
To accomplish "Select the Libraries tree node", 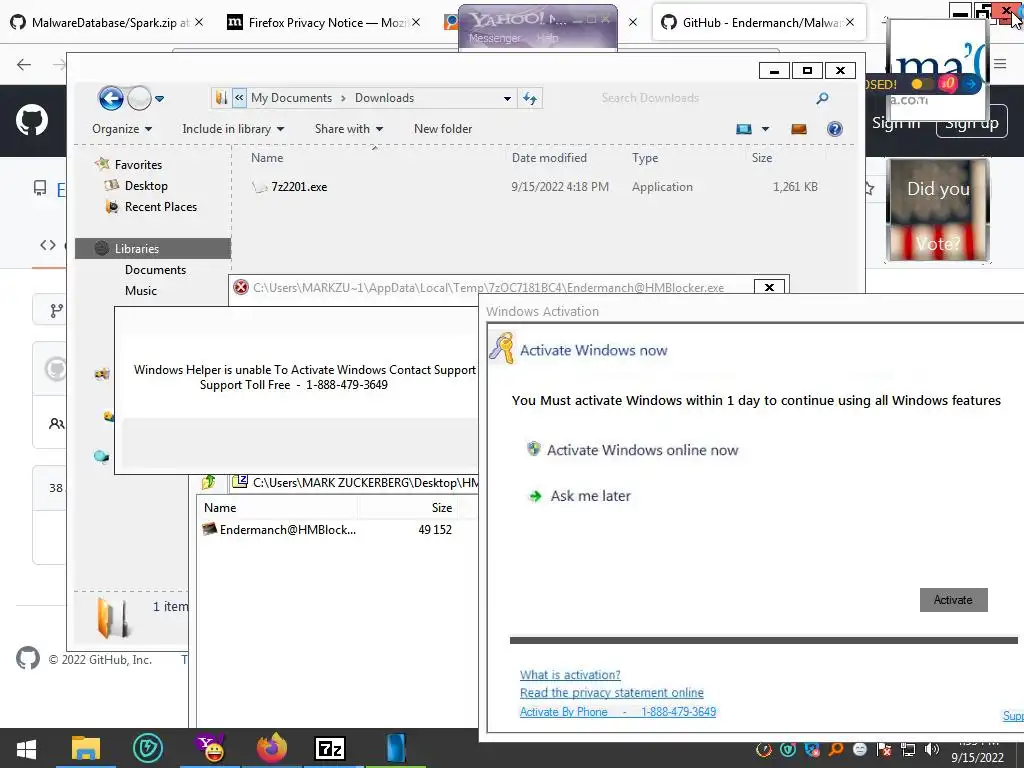I will pos(153,249).
